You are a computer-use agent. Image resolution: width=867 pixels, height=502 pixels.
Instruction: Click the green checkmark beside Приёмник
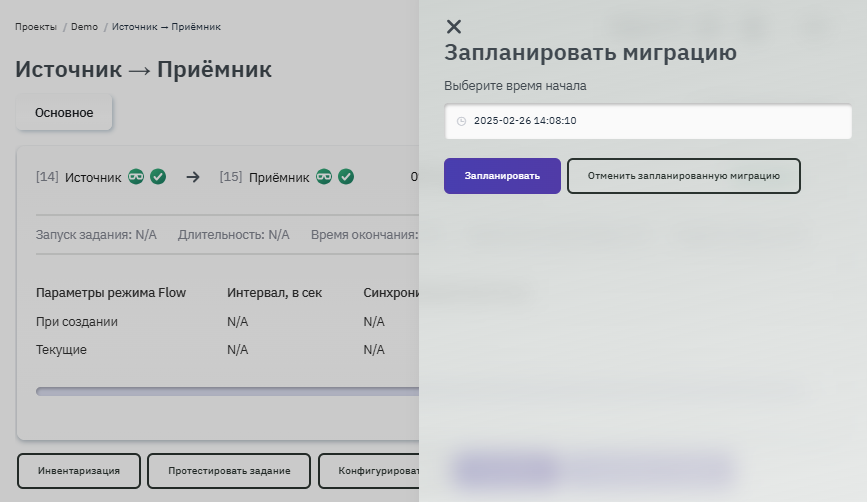346,177
